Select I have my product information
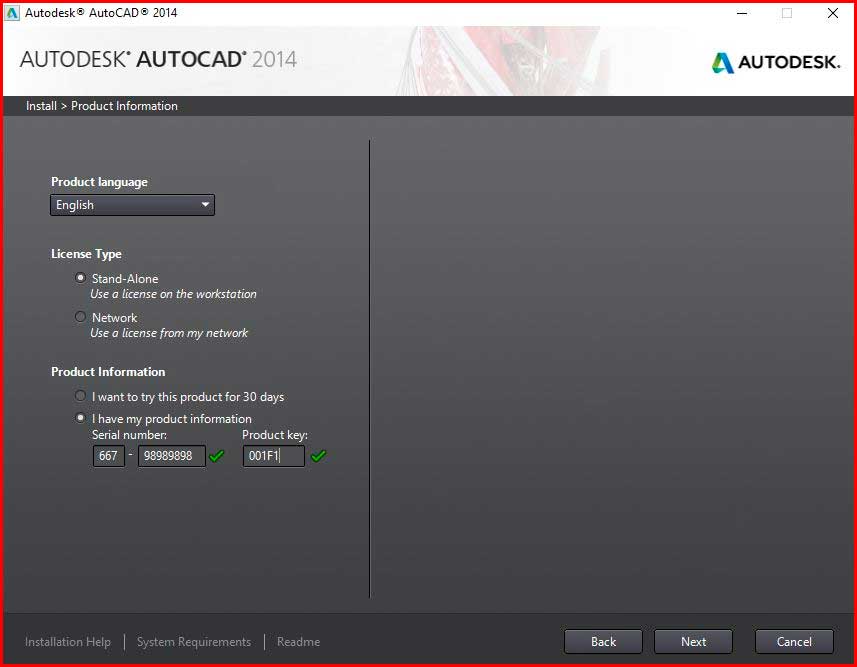857x667 pixels. (x=80, y=417)
